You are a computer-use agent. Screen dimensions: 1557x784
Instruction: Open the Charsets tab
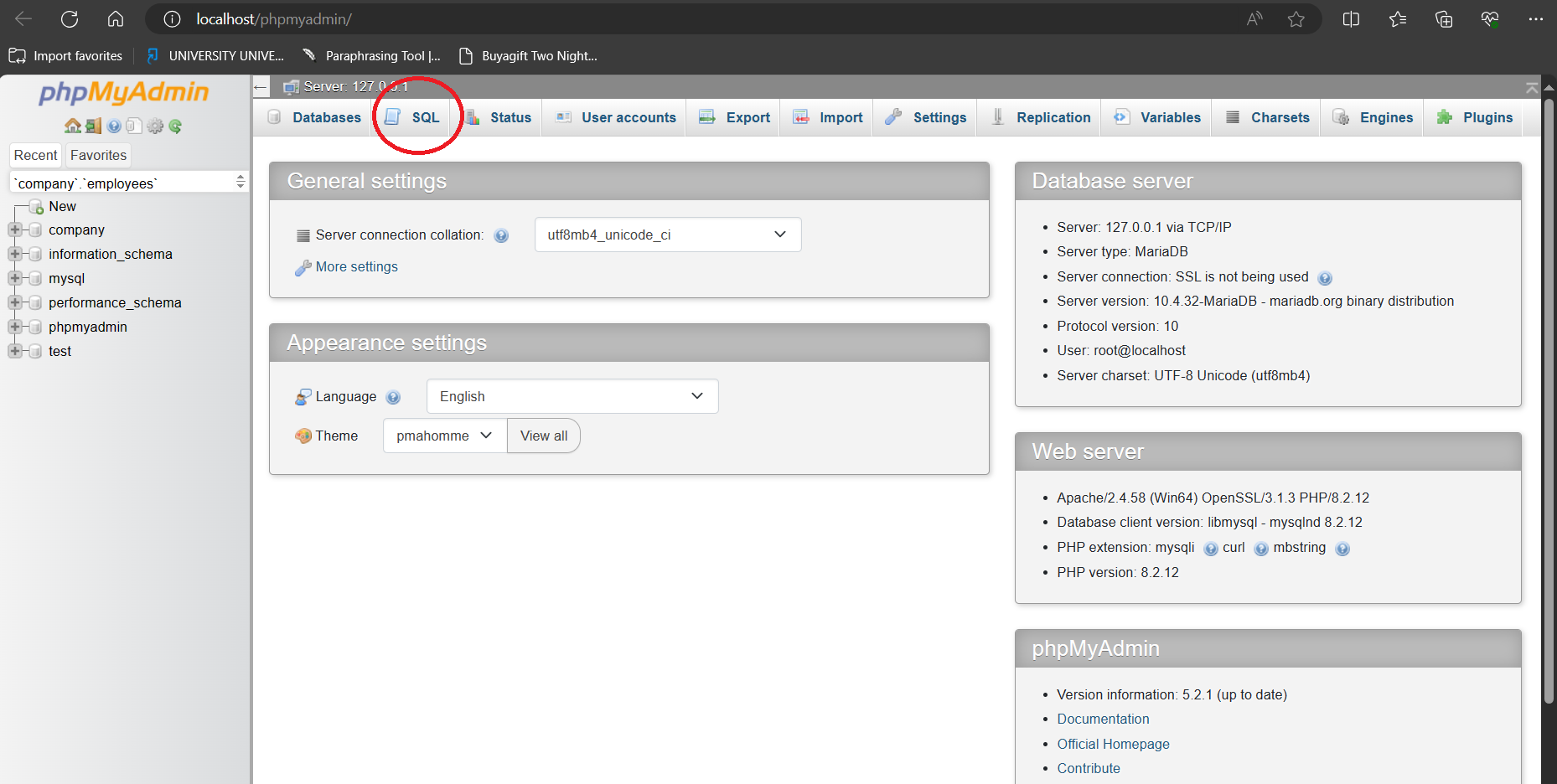tap(1267, 117)
